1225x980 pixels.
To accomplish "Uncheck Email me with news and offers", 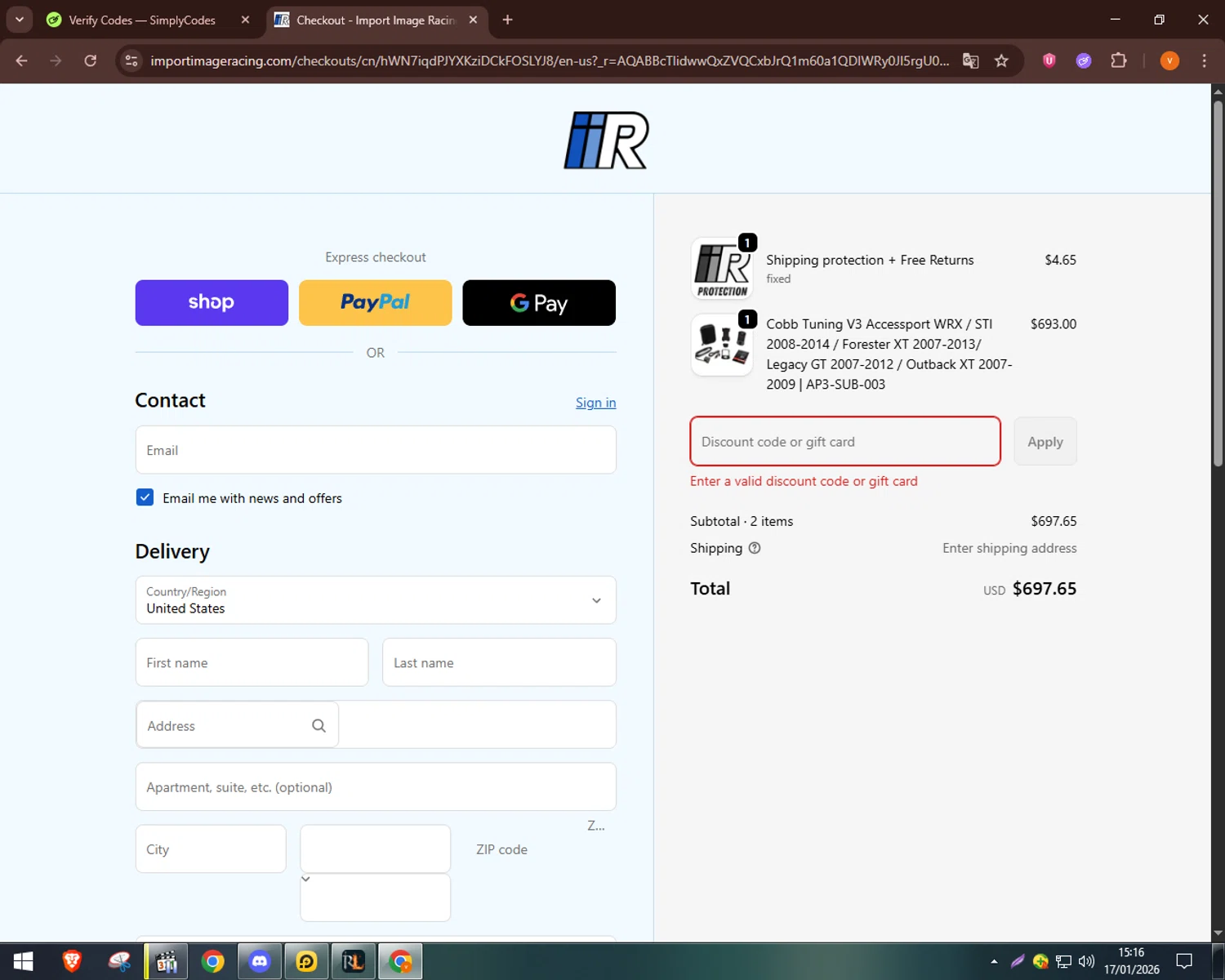I will click(x=145, y=497).
